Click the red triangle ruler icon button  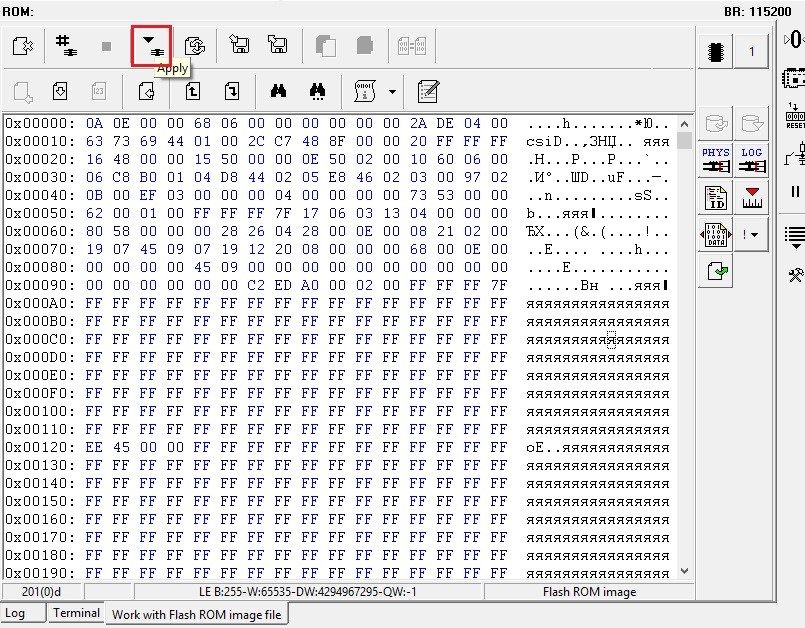[752, 197]
